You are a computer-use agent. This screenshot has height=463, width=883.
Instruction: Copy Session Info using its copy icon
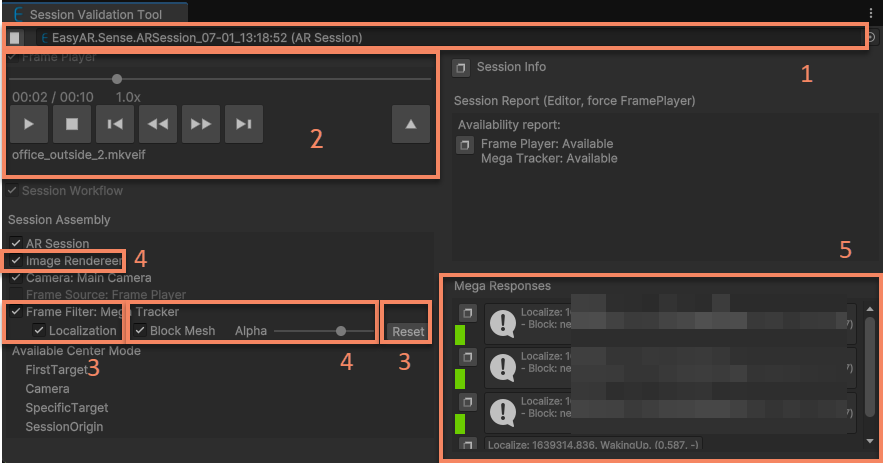tap(461, 68)
